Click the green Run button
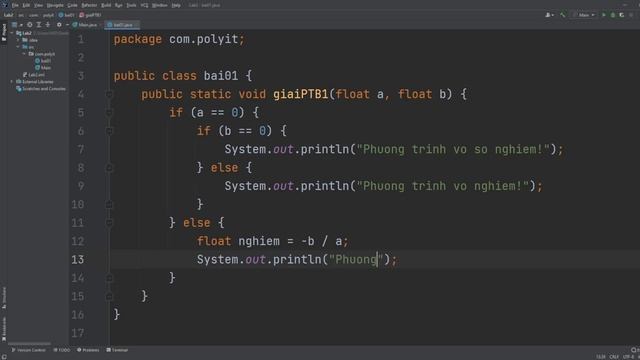Image resolution: width=640 pixels, height=360 pixels. pos(604,15)
